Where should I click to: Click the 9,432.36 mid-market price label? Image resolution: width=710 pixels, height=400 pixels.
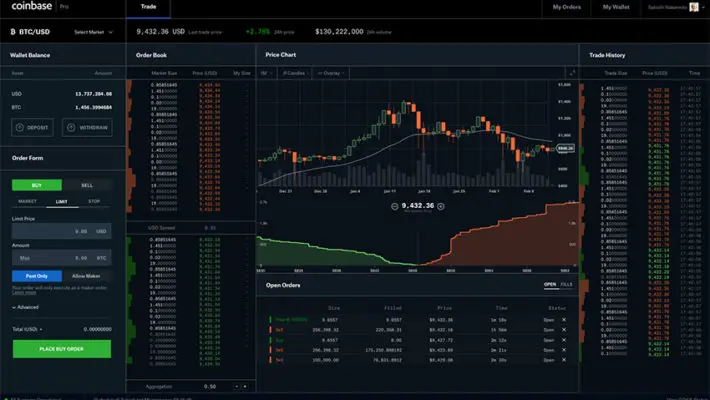point(417,206)
